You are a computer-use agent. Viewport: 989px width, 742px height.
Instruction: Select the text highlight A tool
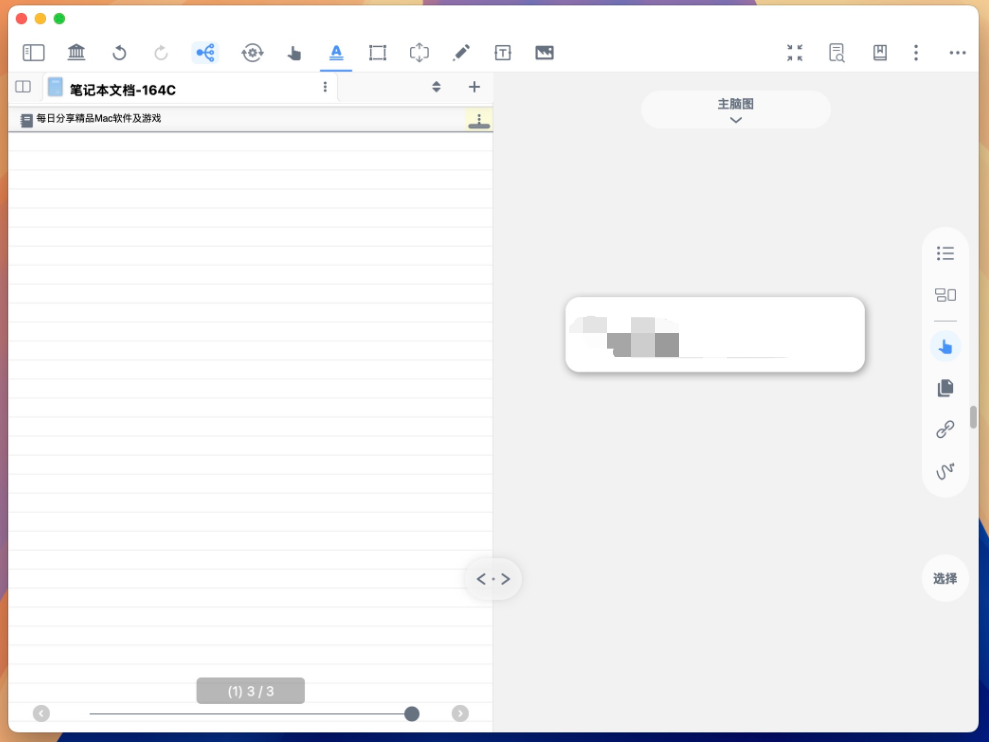click(x=336, y=53)
